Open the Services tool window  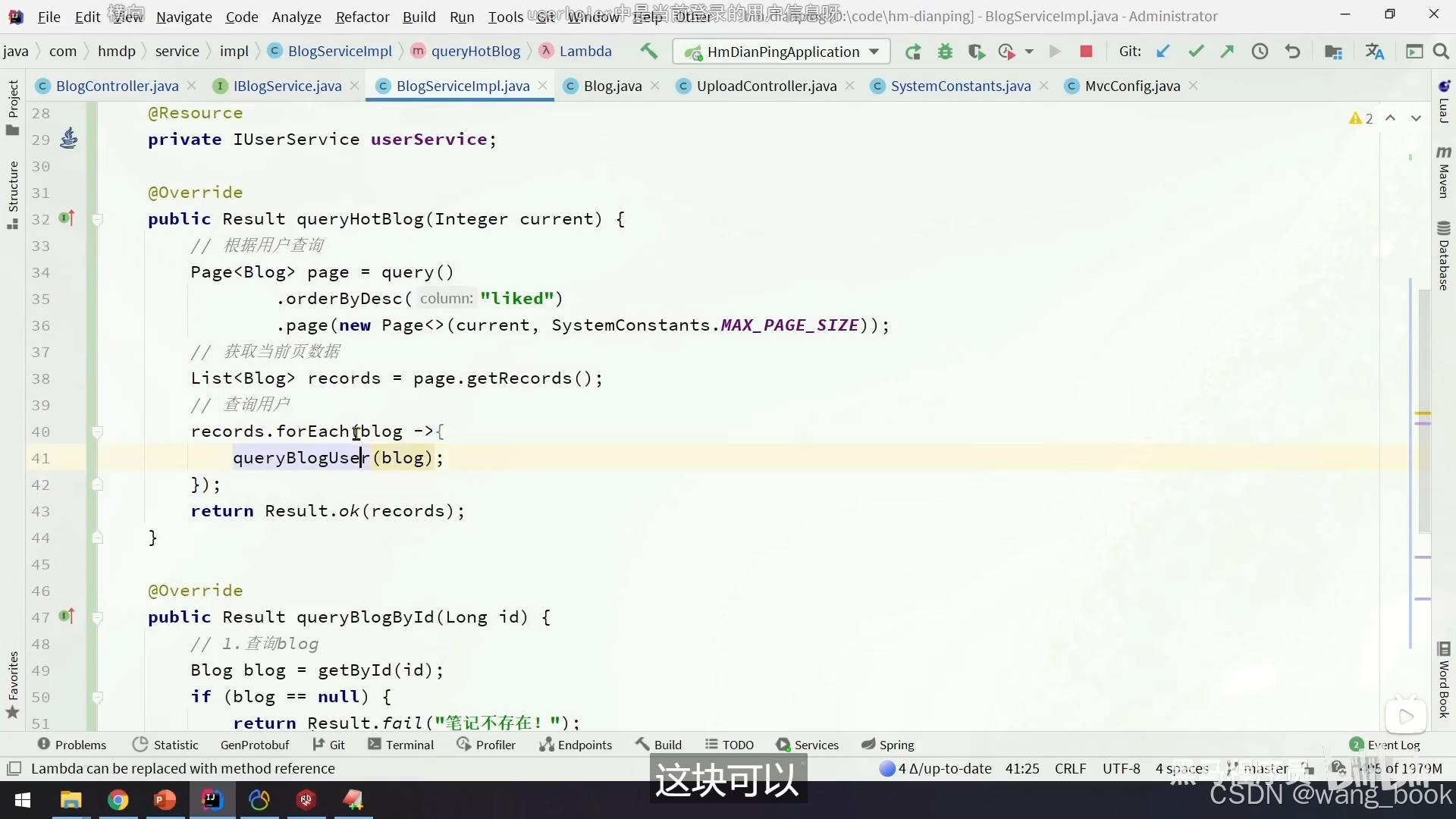click(x=808, y=745)
